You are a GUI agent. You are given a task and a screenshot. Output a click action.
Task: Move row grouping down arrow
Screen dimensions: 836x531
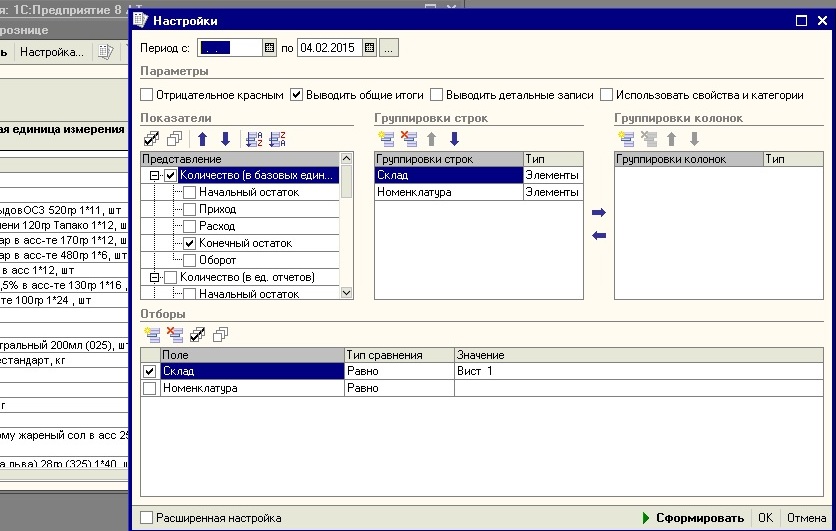pyautogui.click(x=454, y=139)
